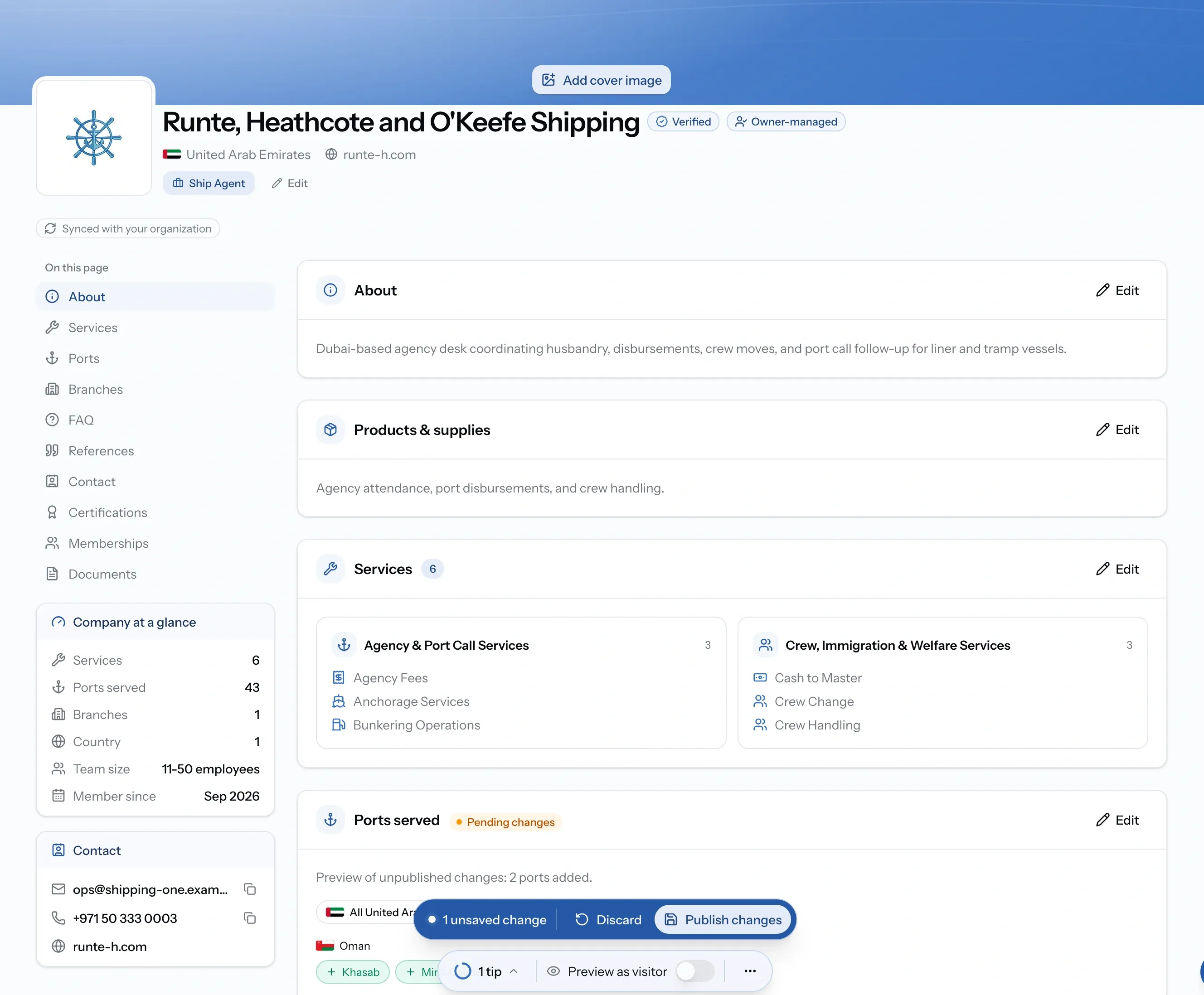
Task: Open Certifications in the sidebar
Action: [x=155, y=512]
